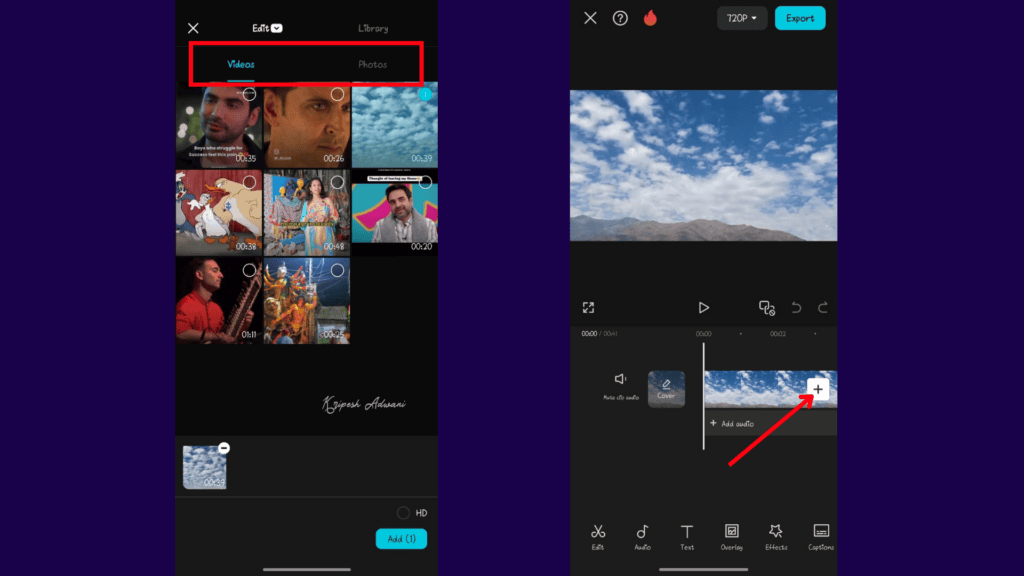
Task: Open the Captions tool
Action: pyautogui.click(x=820, y=537)
